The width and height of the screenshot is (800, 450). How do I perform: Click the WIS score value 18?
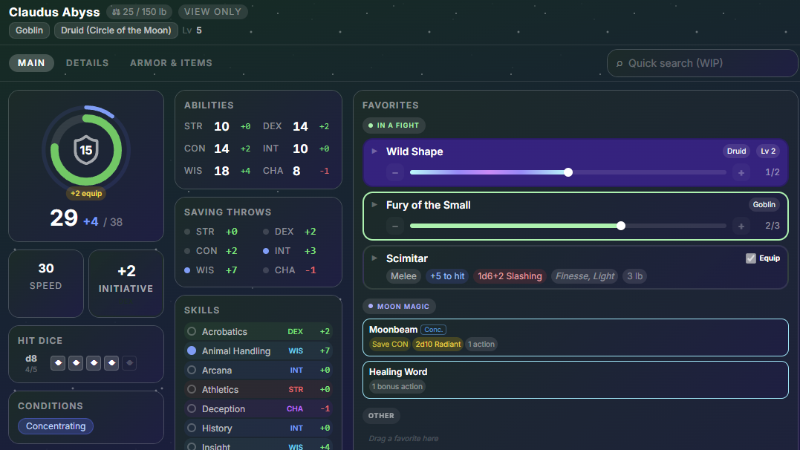[x=221, y=171]
